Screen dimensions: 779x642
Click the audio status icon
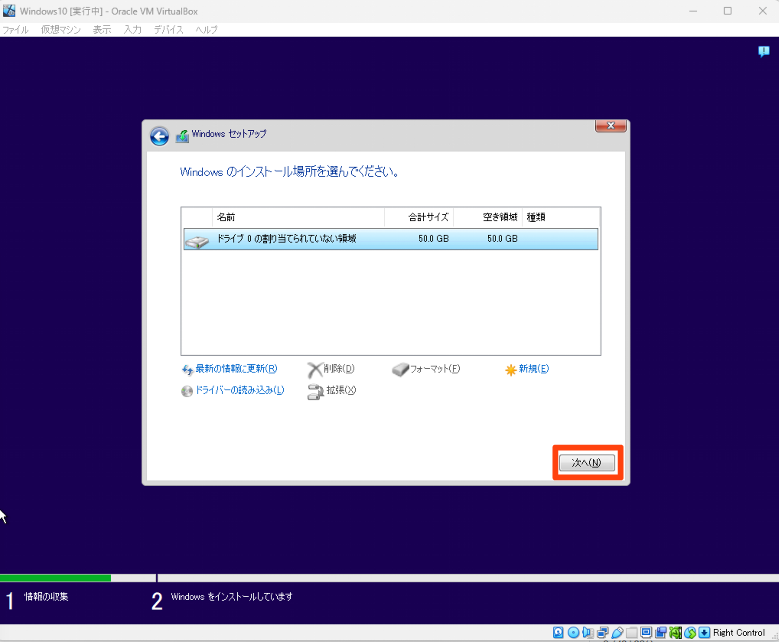[588, 633]
